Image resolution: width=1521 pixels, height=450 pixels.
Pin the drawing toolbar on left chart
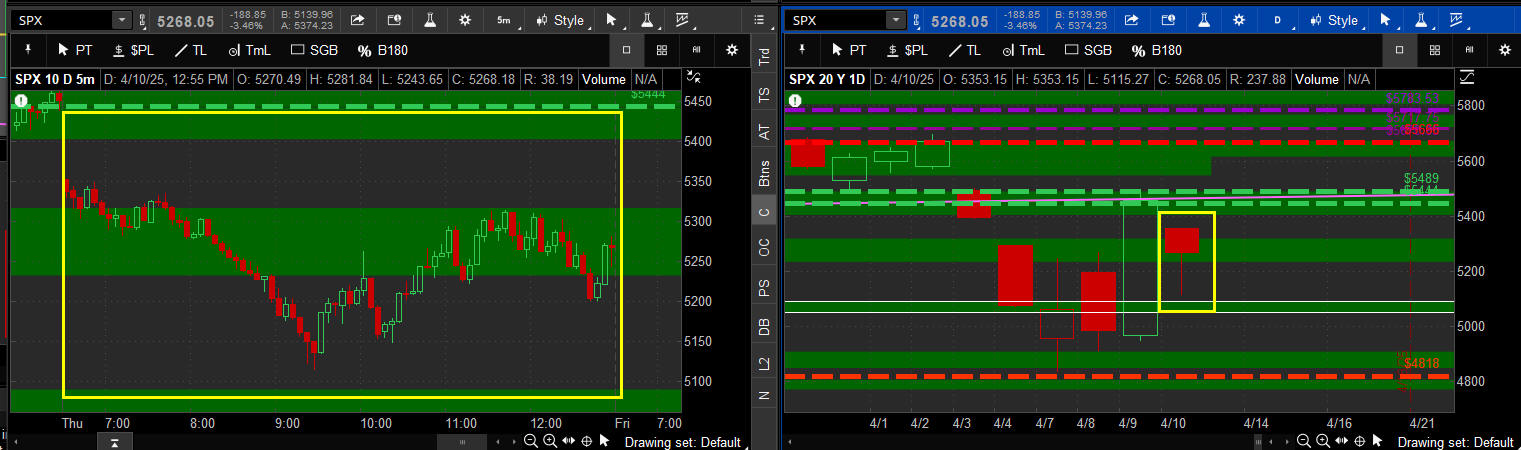(x=28, y=49)
